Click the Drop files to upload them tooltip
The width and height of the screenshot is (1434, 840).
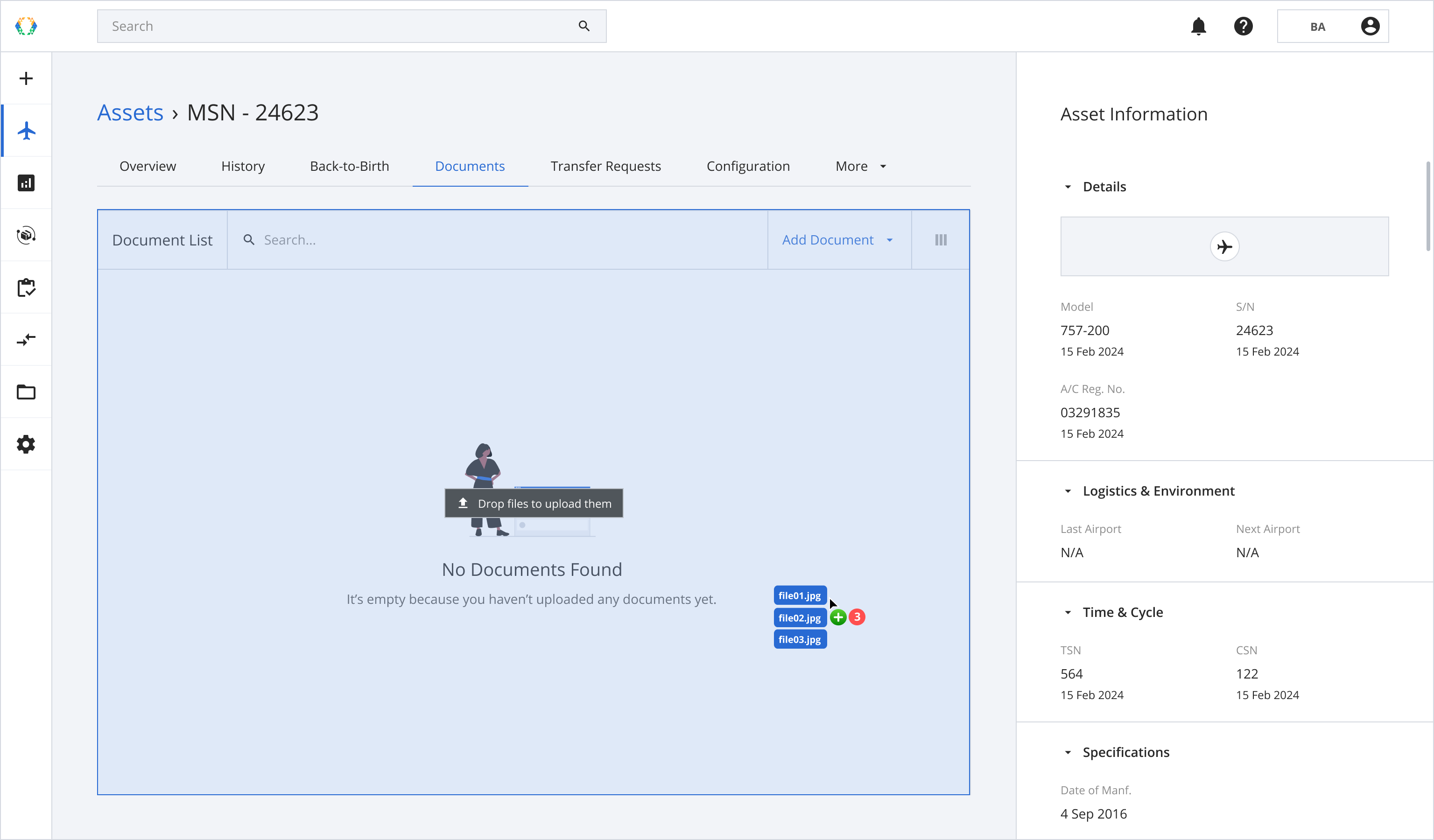click(534, 504)
